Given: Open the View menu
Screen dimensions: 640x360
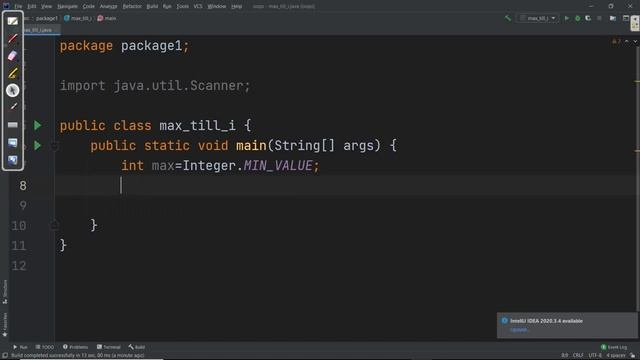Looking at the screenshot, I should pos(47,6).
